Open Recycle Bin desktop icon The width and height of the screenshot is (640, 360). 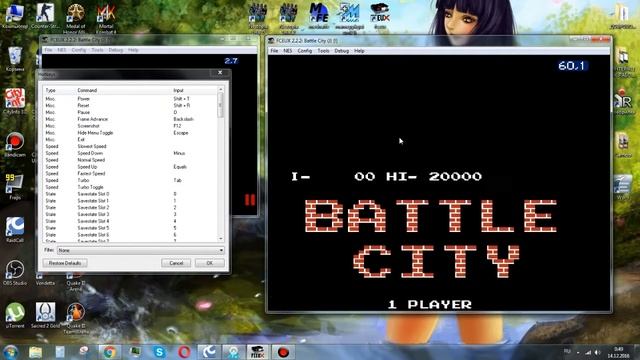(x=15, y=59)
